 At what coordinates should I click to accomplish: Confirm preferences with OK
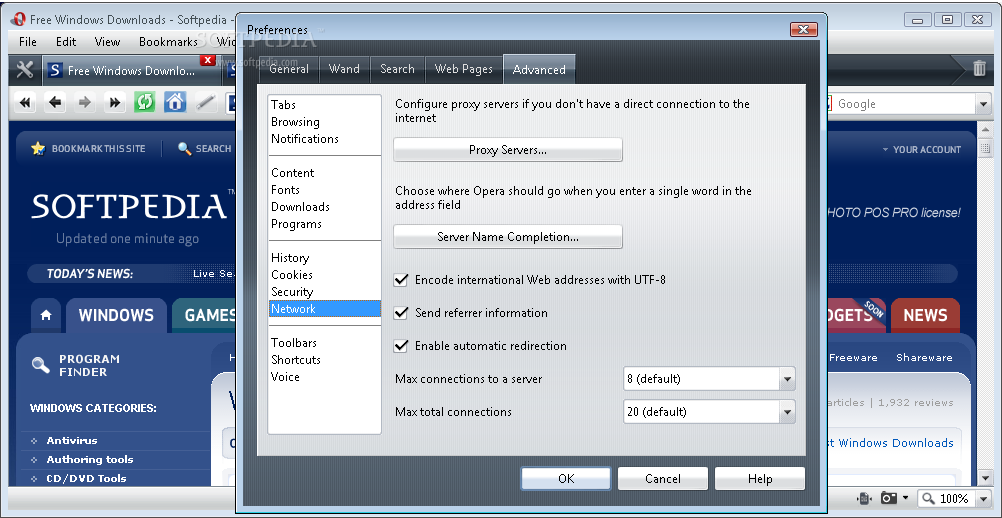click(x=566, y=478)
